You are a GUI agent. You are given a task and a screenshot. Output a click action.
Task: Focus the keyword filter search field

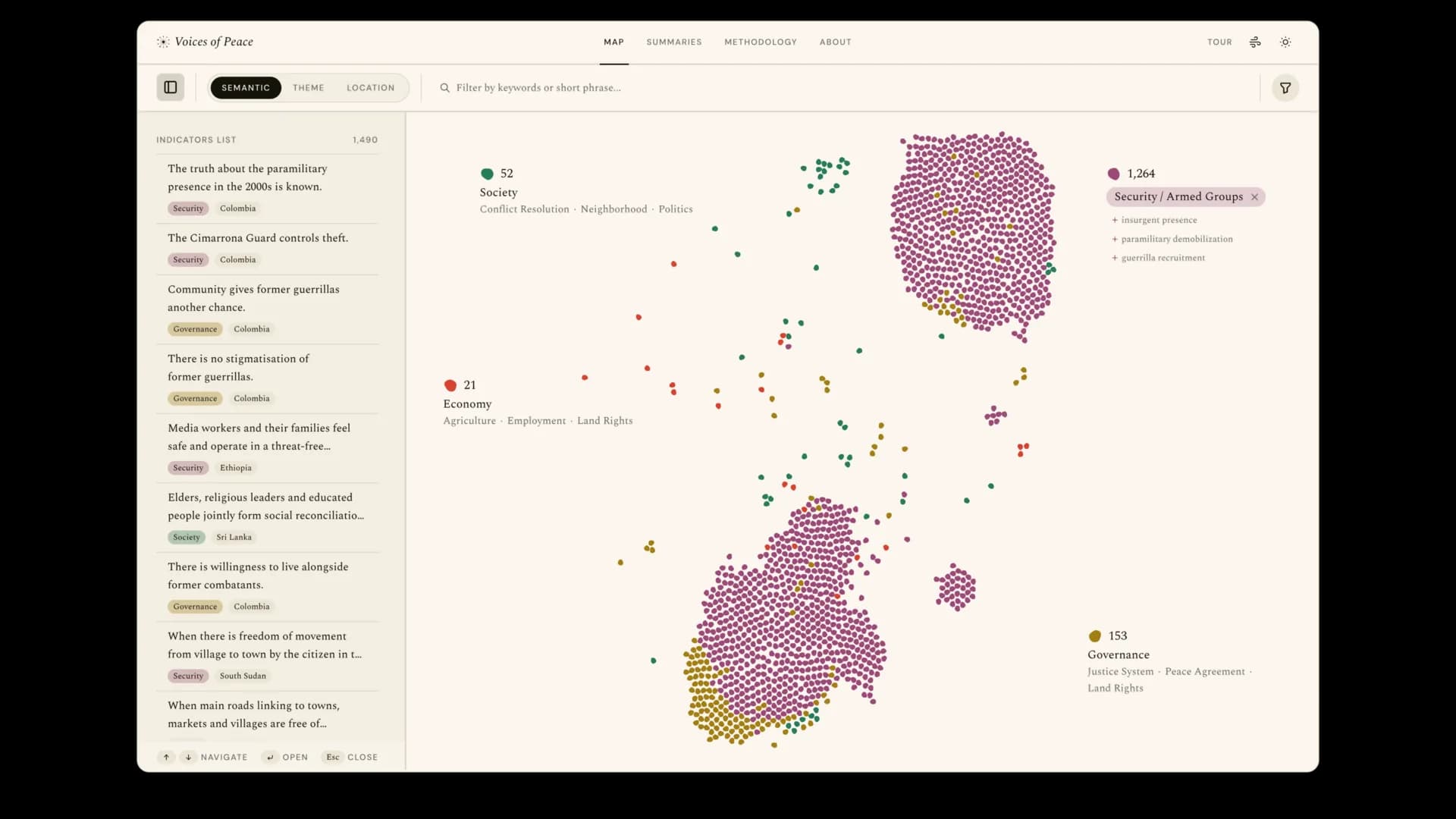pos(842,88)
